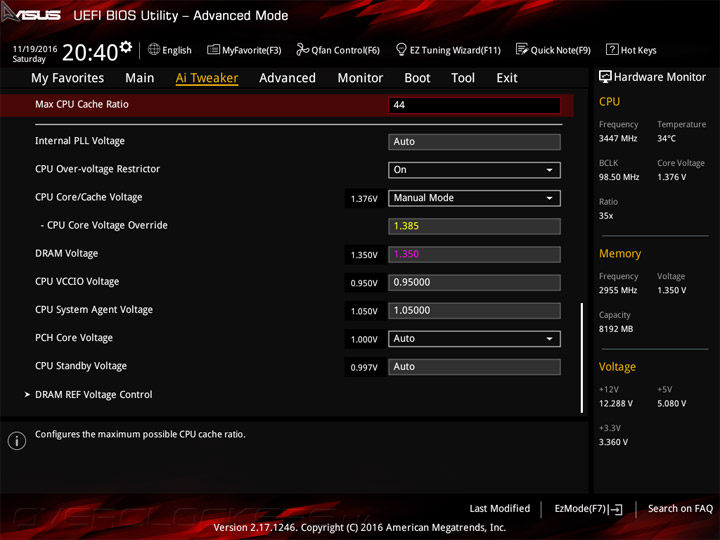Open CPU Over-voltage Restrictor dropdown

pyautogui.click(x=474, y=170)
